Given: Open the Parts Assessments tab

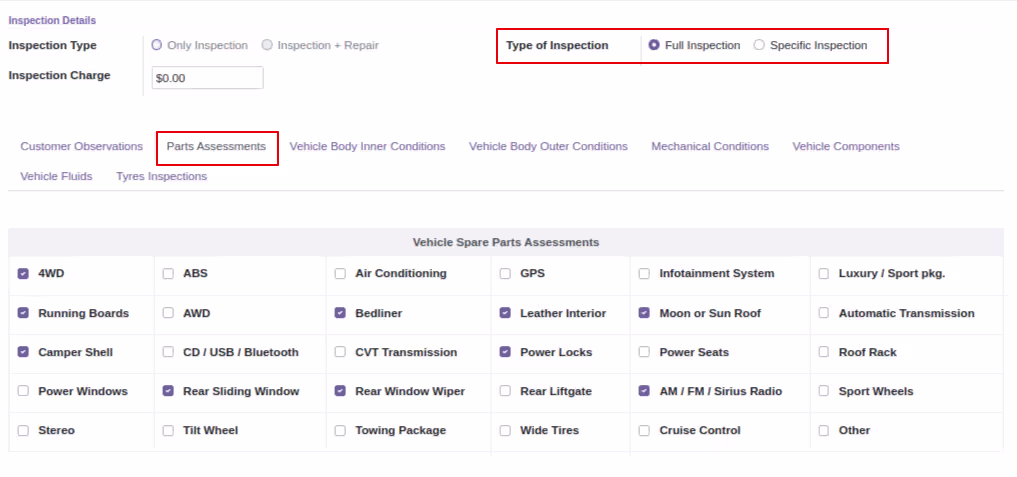Looking at the screenshot, I should coord(216,147).
